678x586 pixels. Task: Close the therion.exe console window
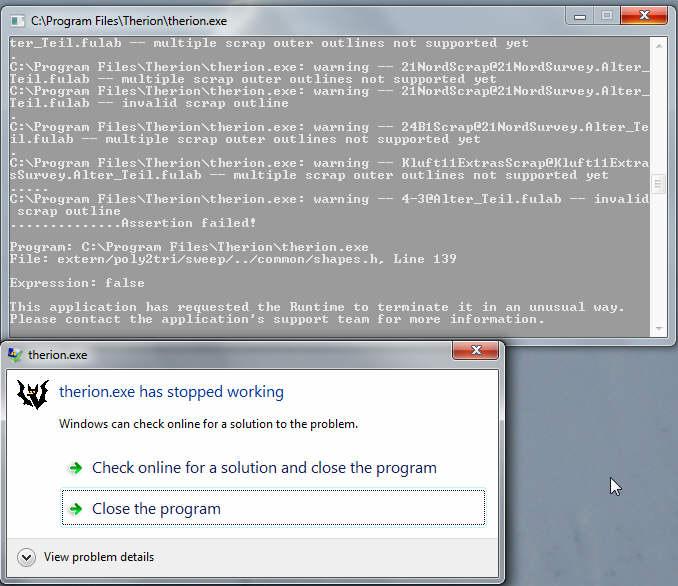tap(644, 16)
